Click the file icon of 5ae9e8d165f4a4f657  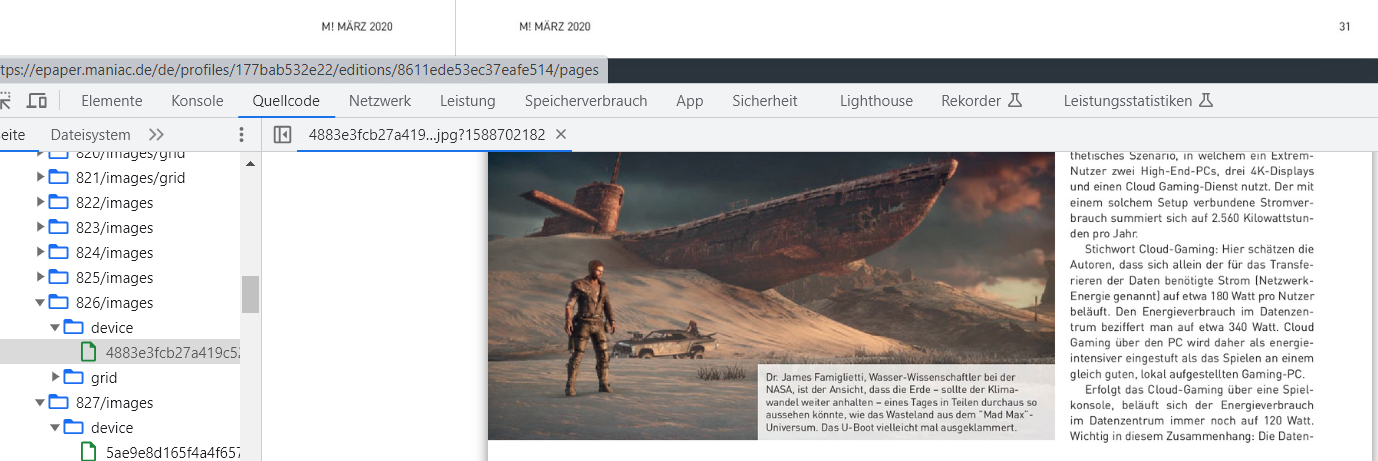[88, 452]
